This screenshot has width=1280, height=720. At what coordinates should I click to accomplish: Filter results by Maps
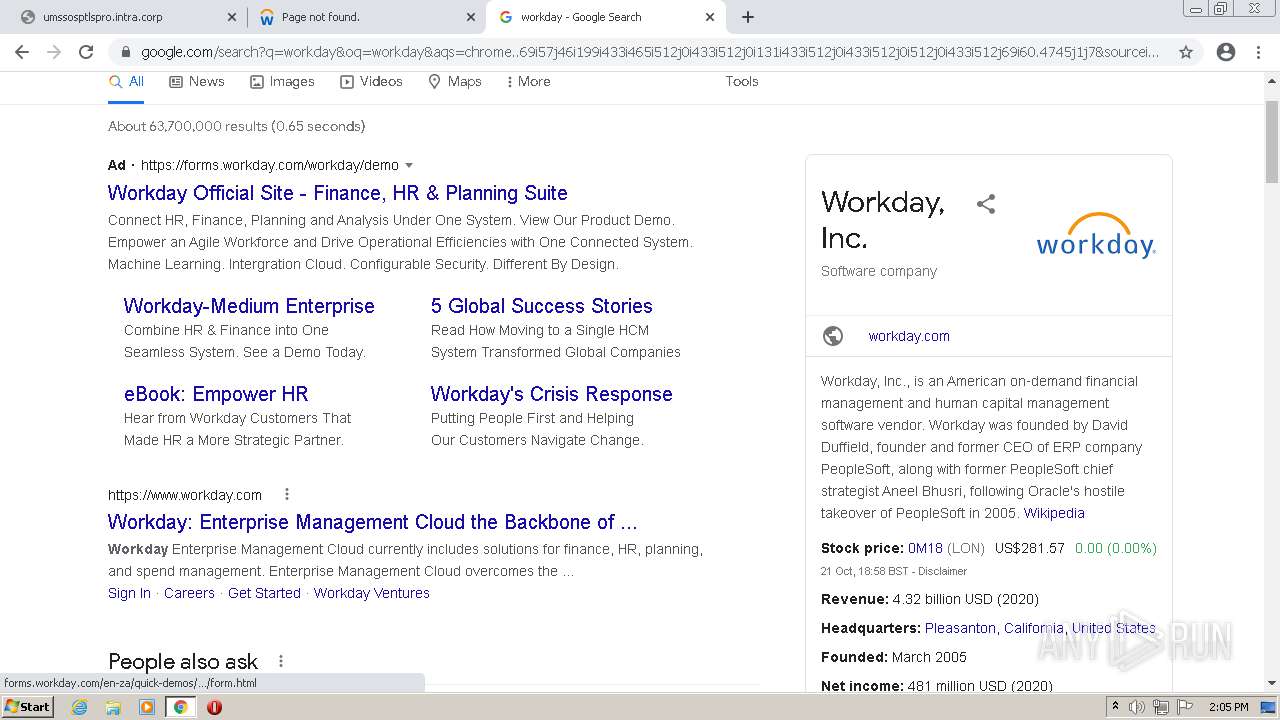(455, 82)
